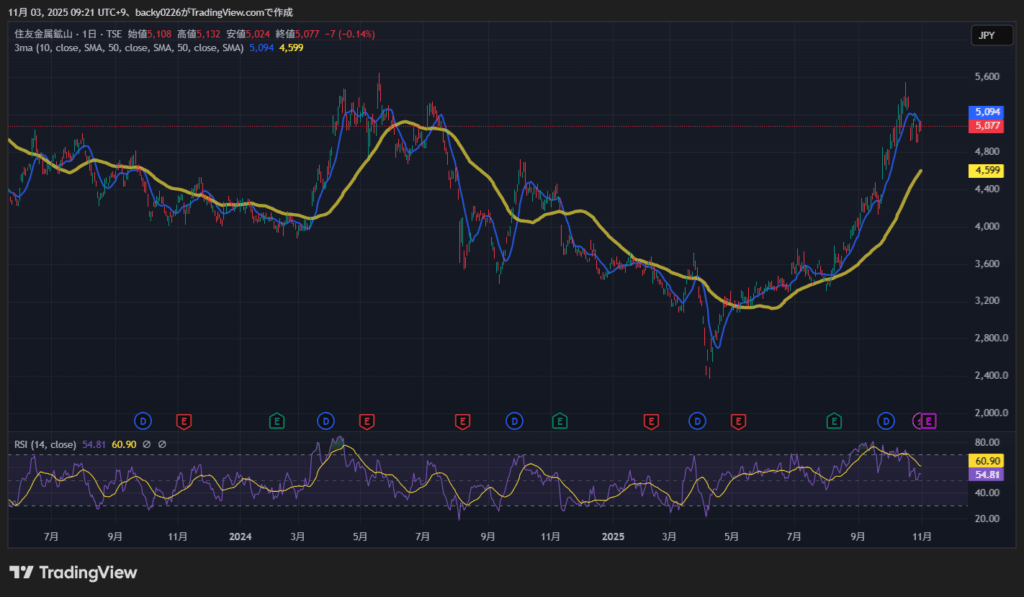This screenshot has height=597, width=1024.
Task: Select the rightmost green E earnings marker
Action: (x=834, y=421)
